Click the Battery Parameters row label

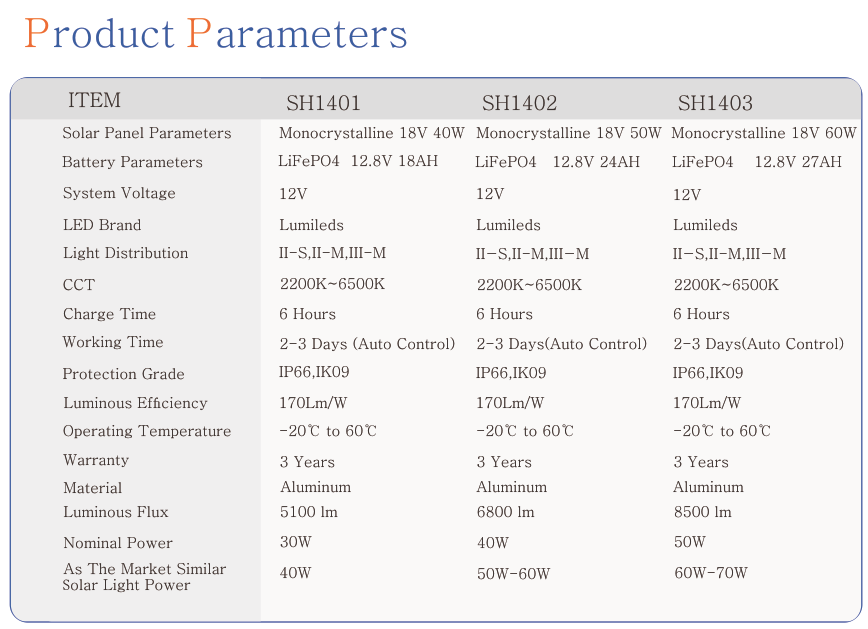(x=132, y=162)
